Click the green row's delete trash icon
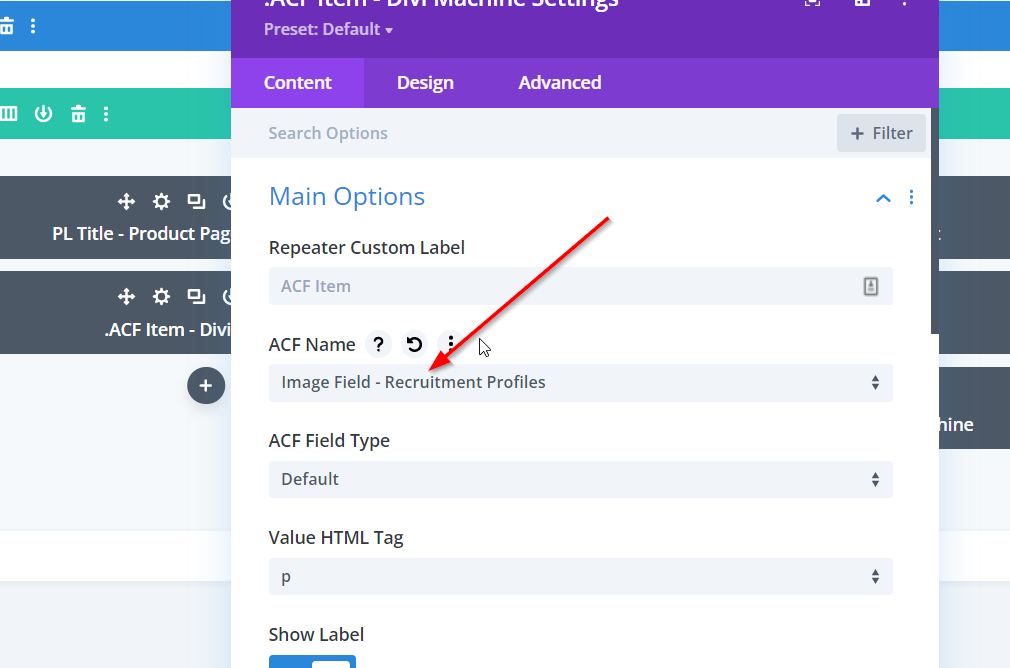This screenshot has height=668, width=1010. tap(78, 114)
